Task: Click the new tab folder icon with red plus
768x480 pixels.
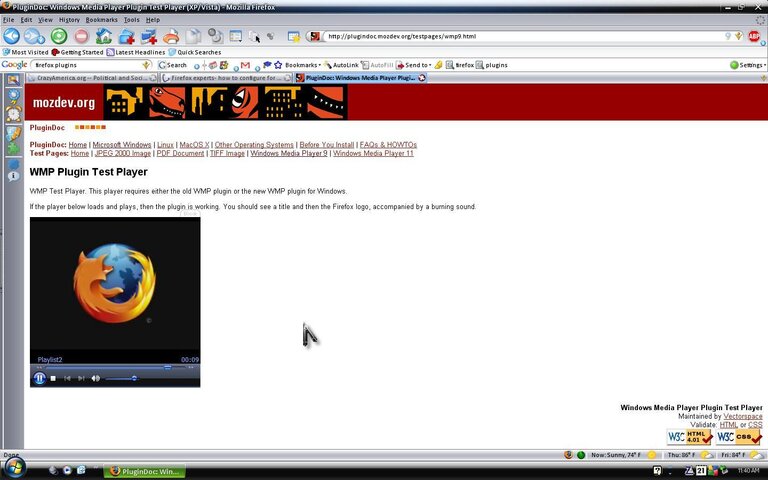Action: pos(126,36)
